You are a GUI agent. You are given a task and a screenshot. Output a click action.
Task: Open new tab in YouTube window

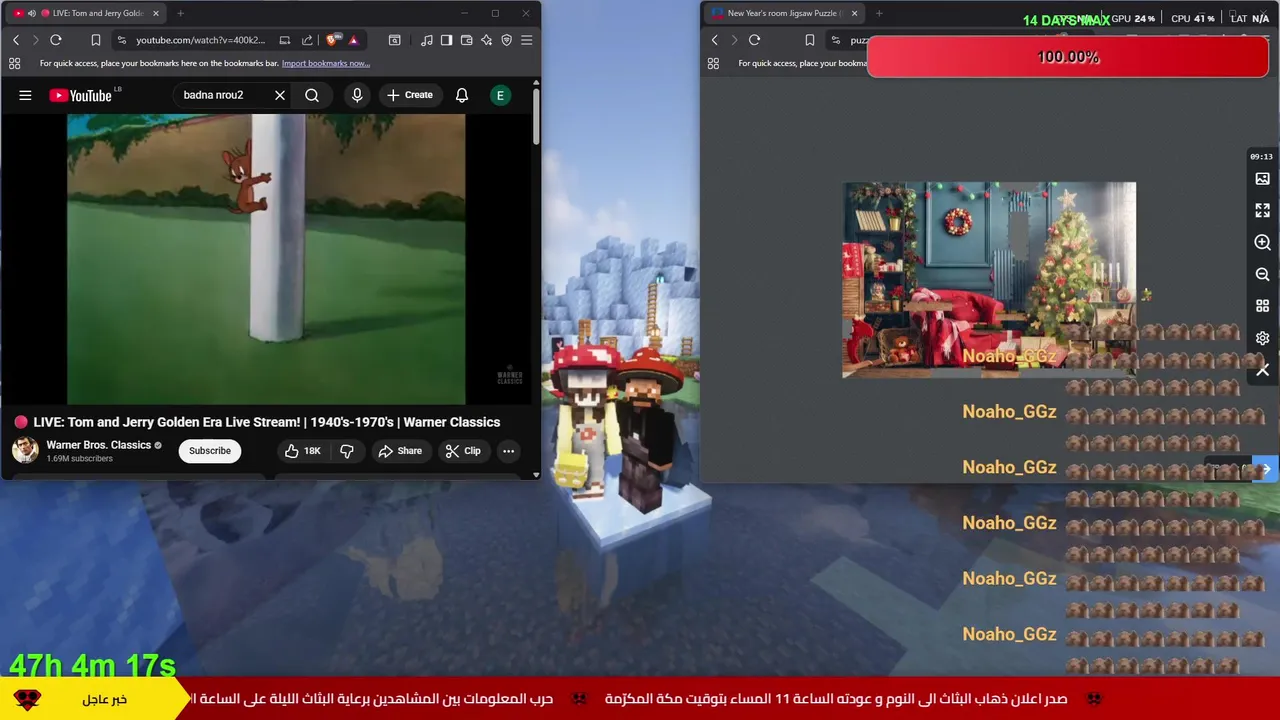click(x=180, y=13)
